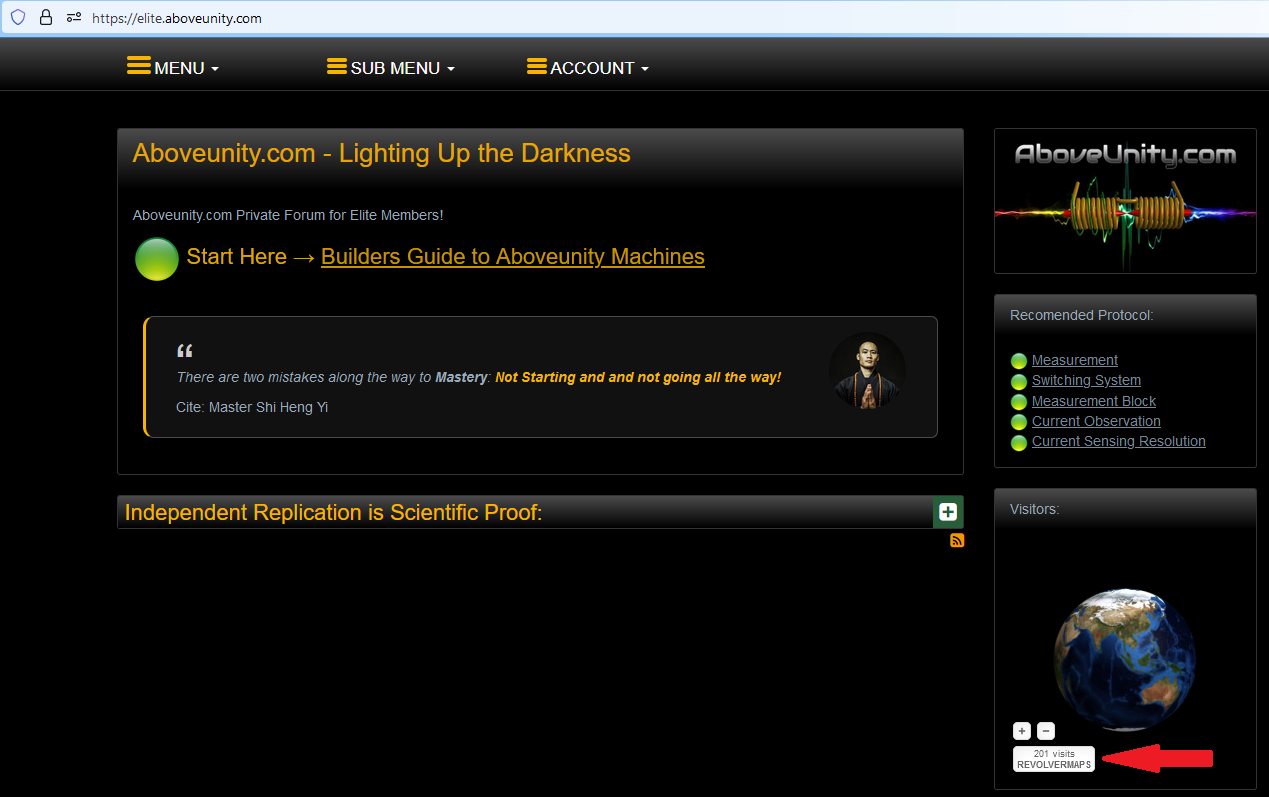Open the SUB MENU dropdown
Viewport: 1269px width, 797px height.
click(391, 67)
